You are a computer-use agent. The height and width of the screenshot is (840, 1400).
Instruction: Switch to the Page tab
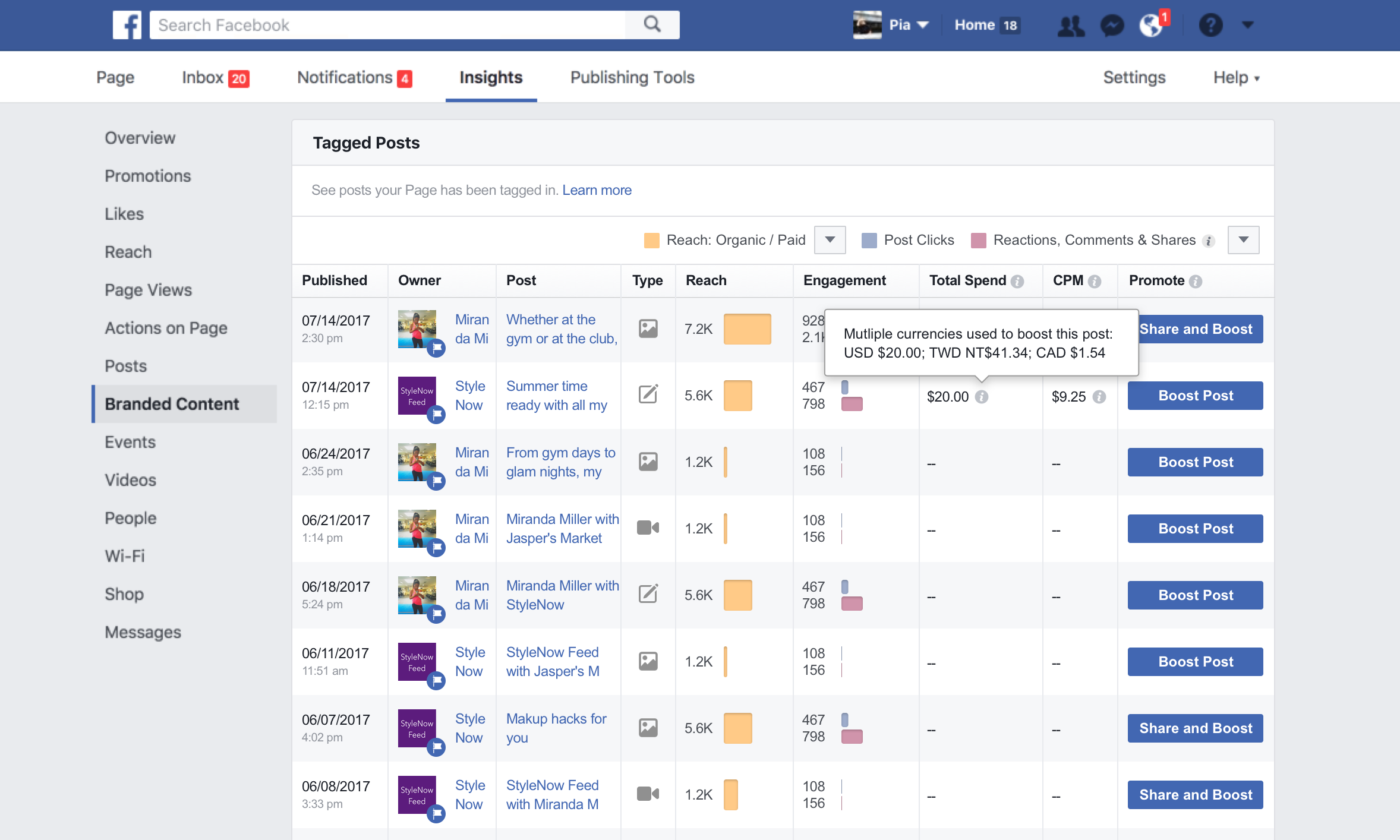(115, 77)
